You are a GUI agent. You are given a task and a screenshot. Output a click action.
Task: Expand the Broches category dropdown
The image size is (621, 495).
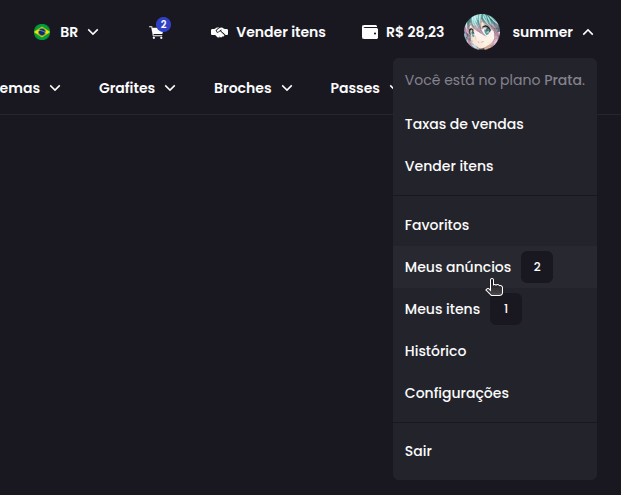[x=287, y=88]
